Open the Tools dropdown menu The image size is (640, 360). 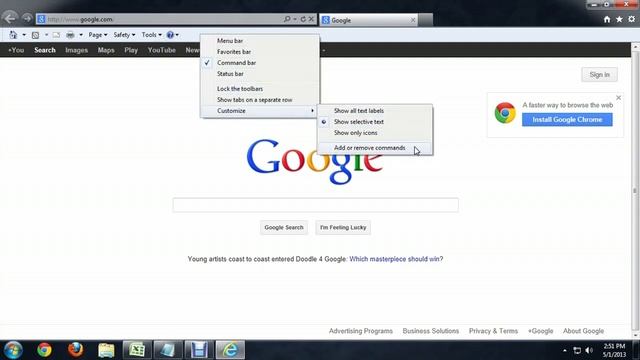pyautogui.click(x=151, y=35)
